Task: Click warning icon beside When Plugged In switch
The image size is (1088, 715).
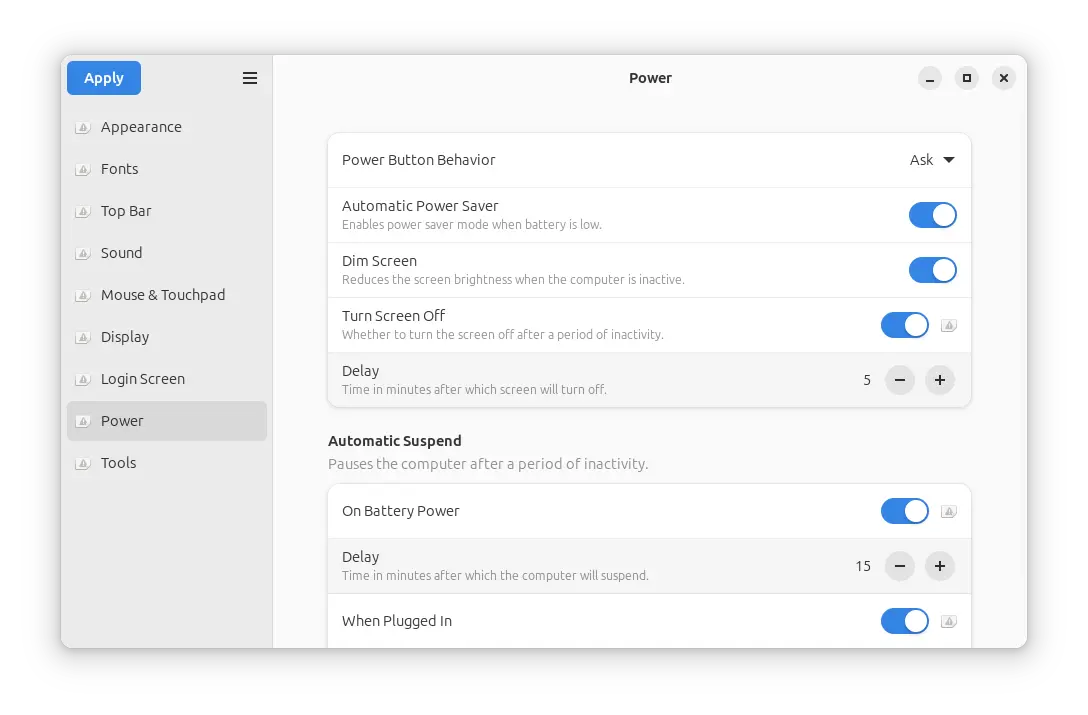Action: click(949, 621)
